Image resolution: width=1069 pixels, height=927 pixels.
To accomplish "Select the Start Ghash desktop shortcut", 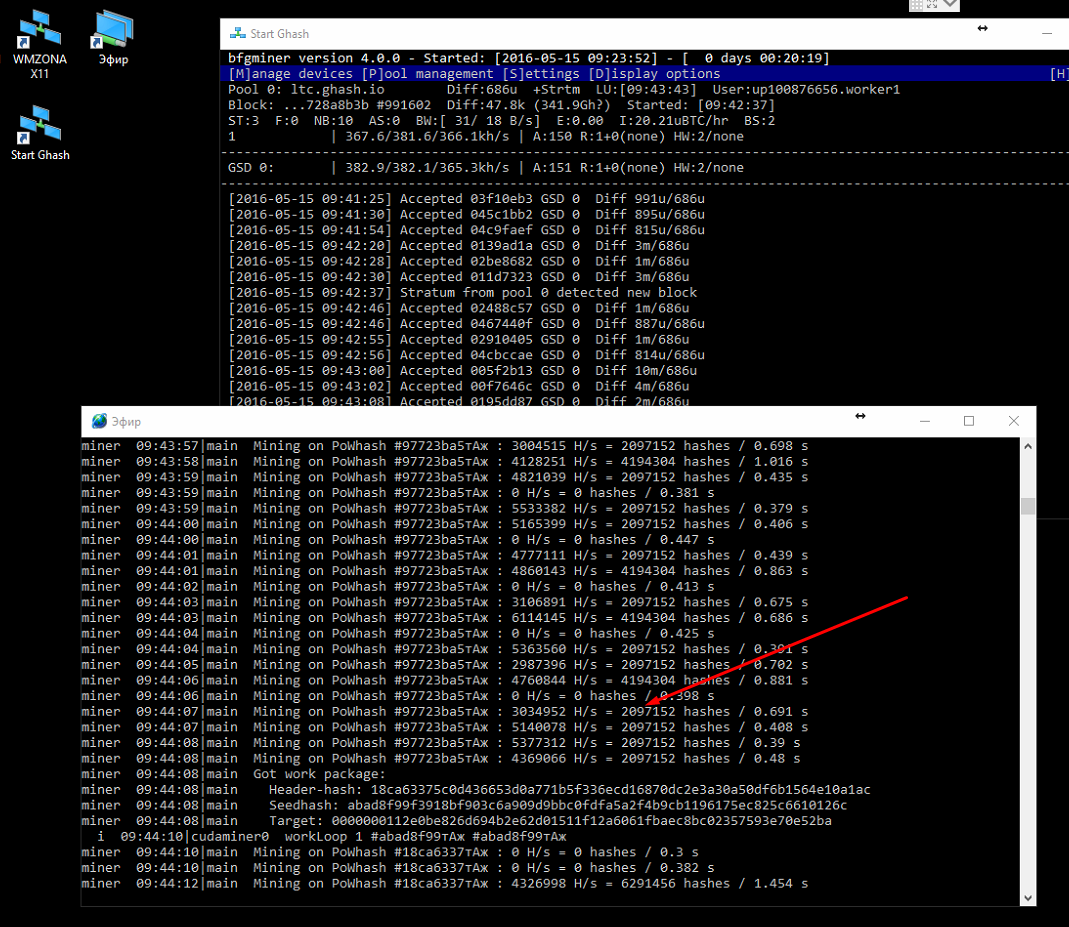I will (39, 129).
